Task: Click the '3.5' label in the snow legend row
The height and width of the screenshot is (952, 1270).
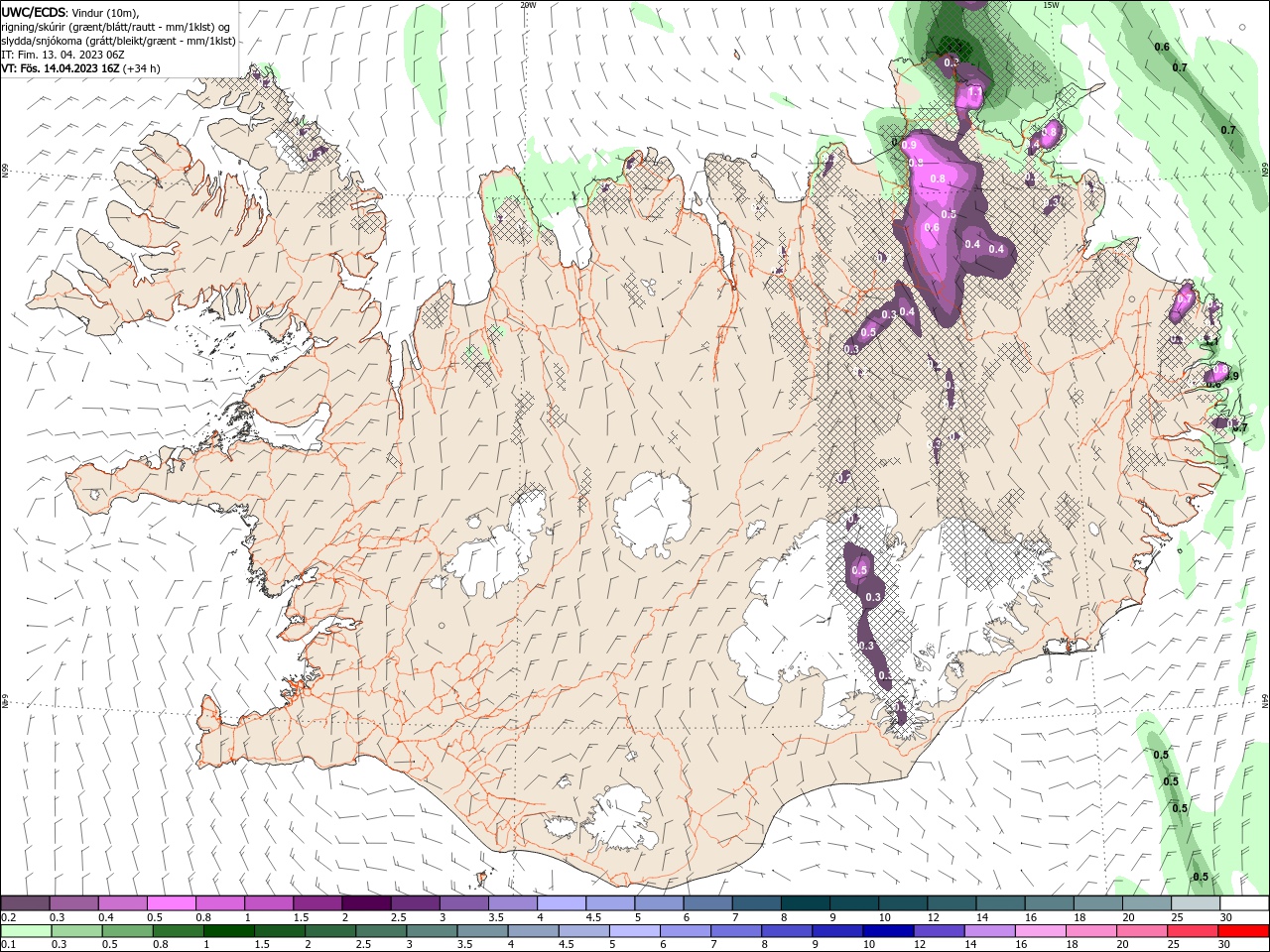Action: [x=496, y=917]
